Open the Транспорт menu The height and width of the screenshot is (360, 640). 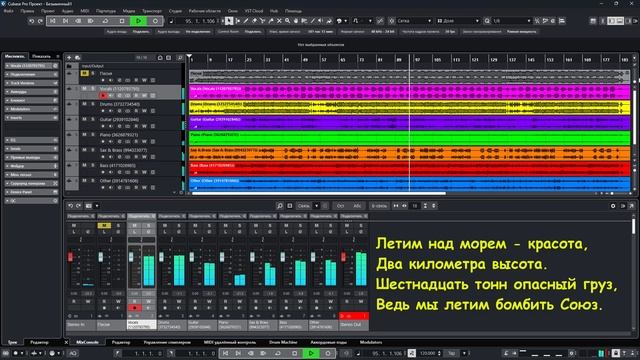tap(152, 11)
